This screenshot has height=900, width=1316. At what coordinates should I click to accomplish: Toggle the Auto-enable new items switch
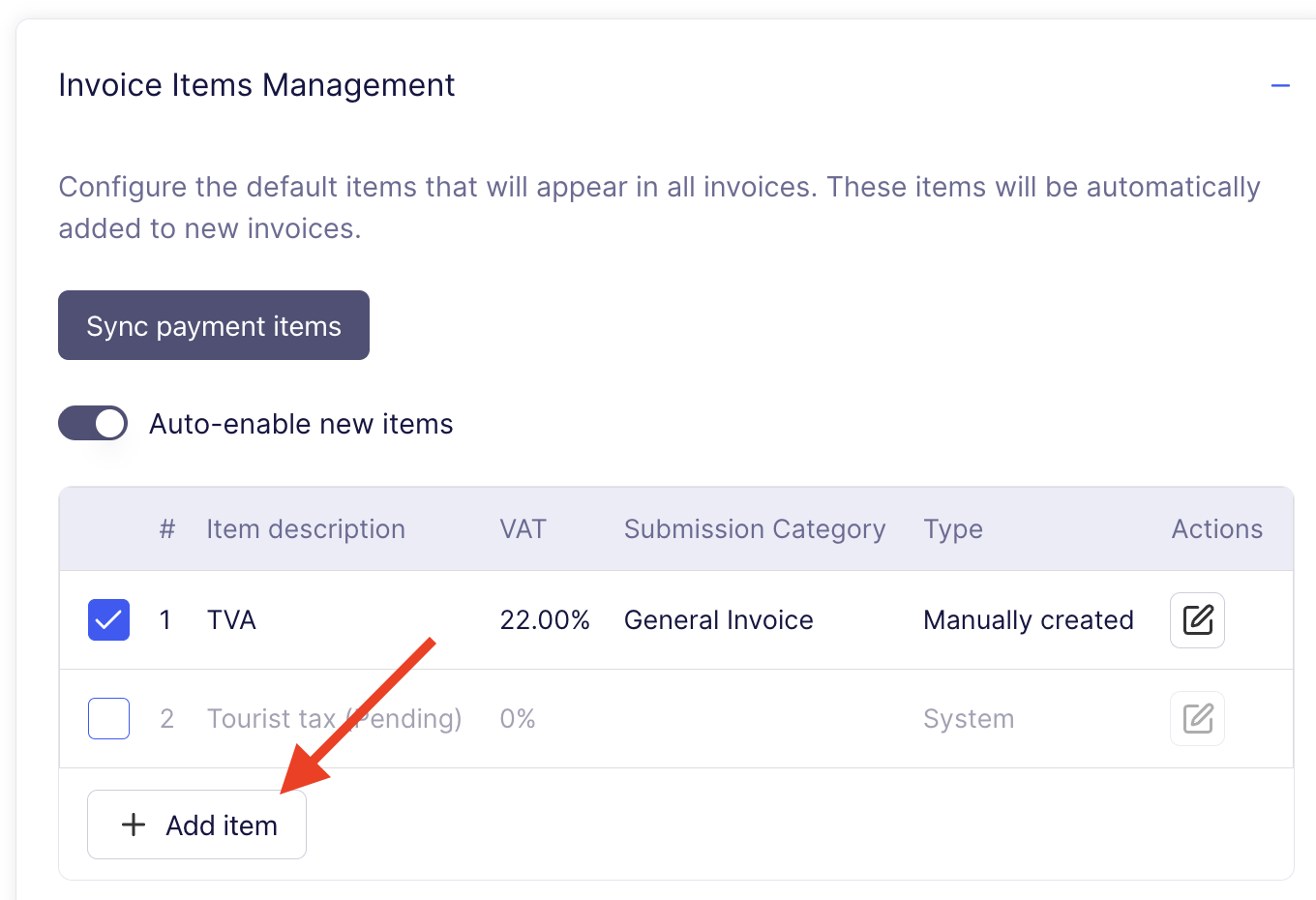93,423
